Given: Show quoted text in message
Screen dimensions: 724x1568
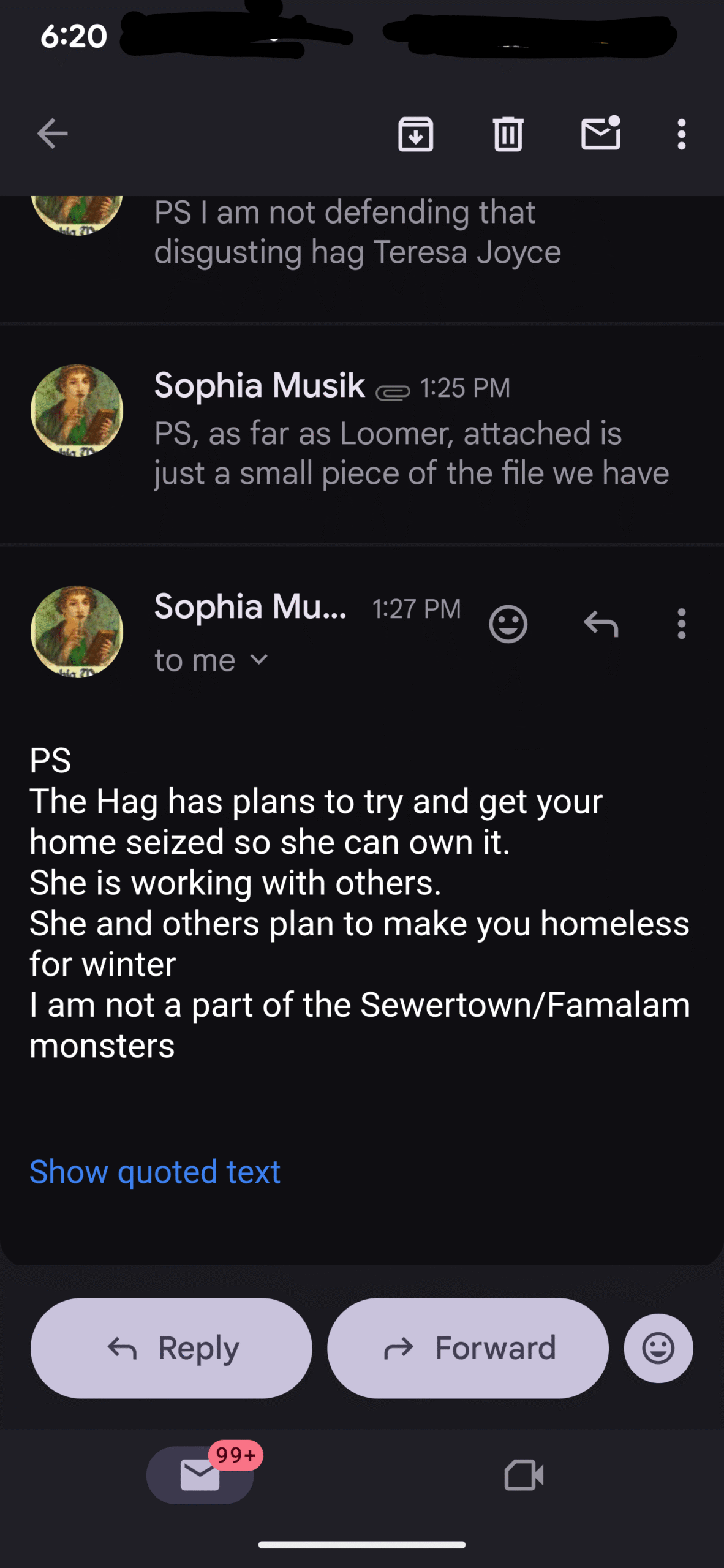Looking at the screenshot, I should tap(155, 1172).
